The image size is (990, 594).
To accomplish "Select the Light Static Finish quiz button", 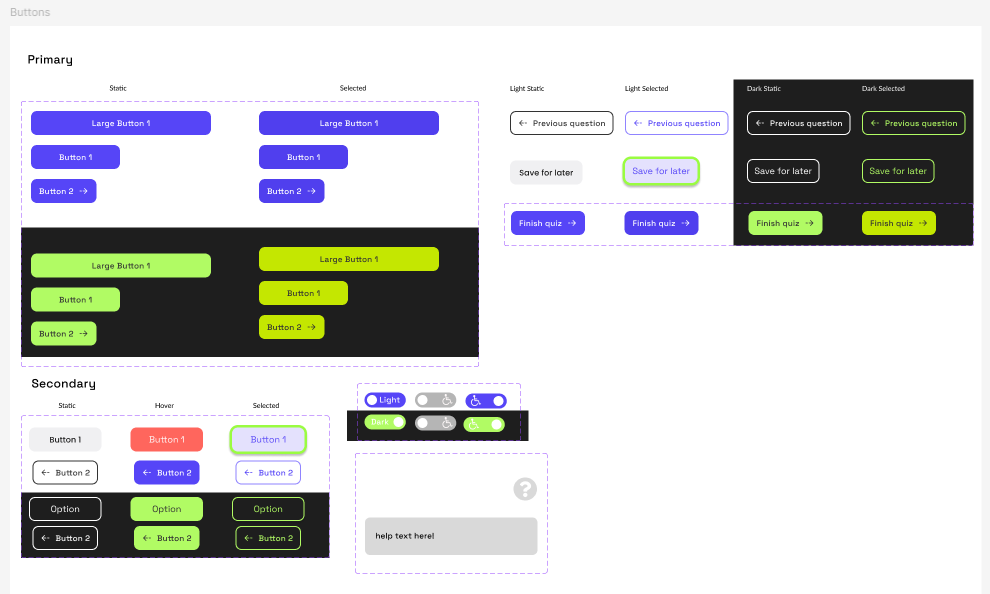I will (x=547, y=223).
